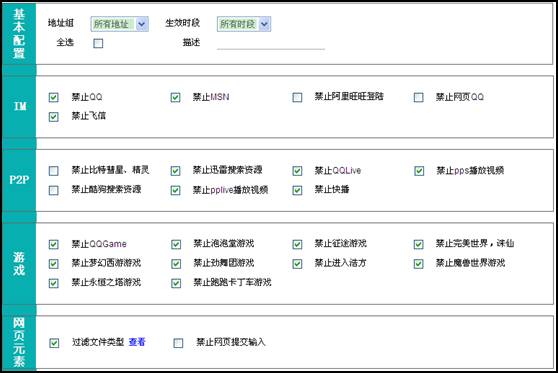Uncheck the 禁止pplive播放视频 checkbox

(175, 190)
